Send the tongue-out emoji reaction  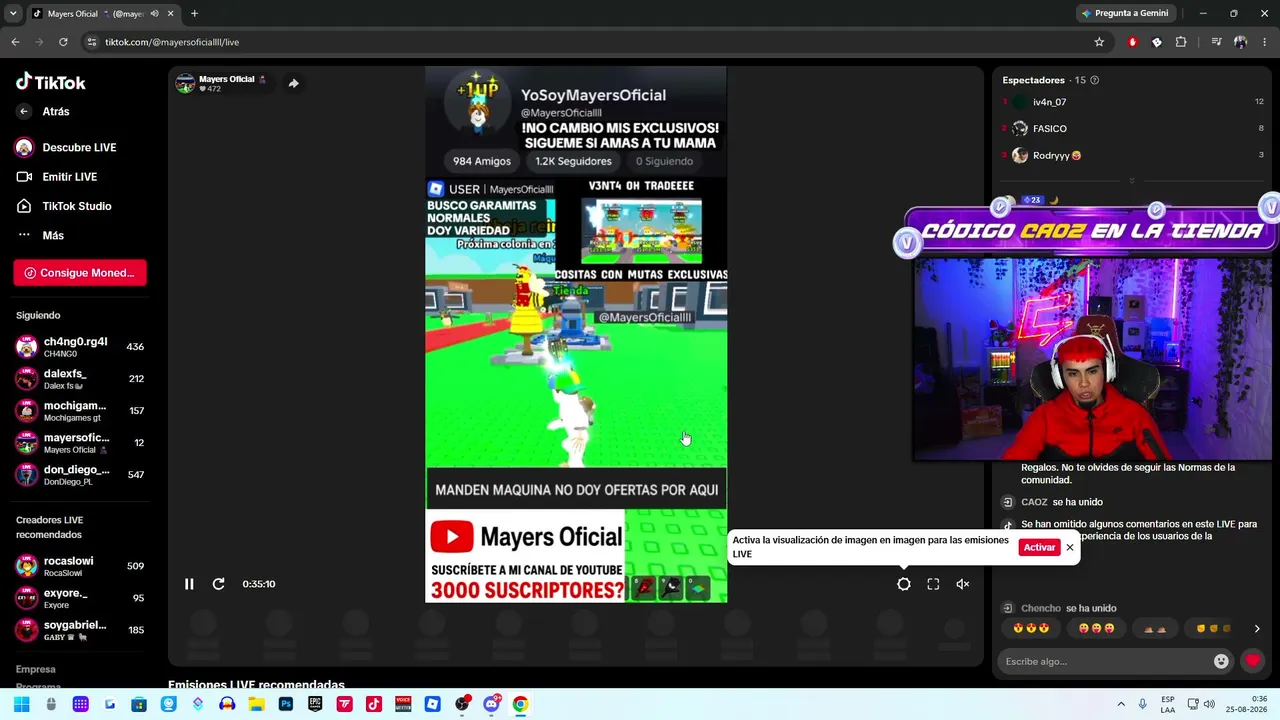1097,628
